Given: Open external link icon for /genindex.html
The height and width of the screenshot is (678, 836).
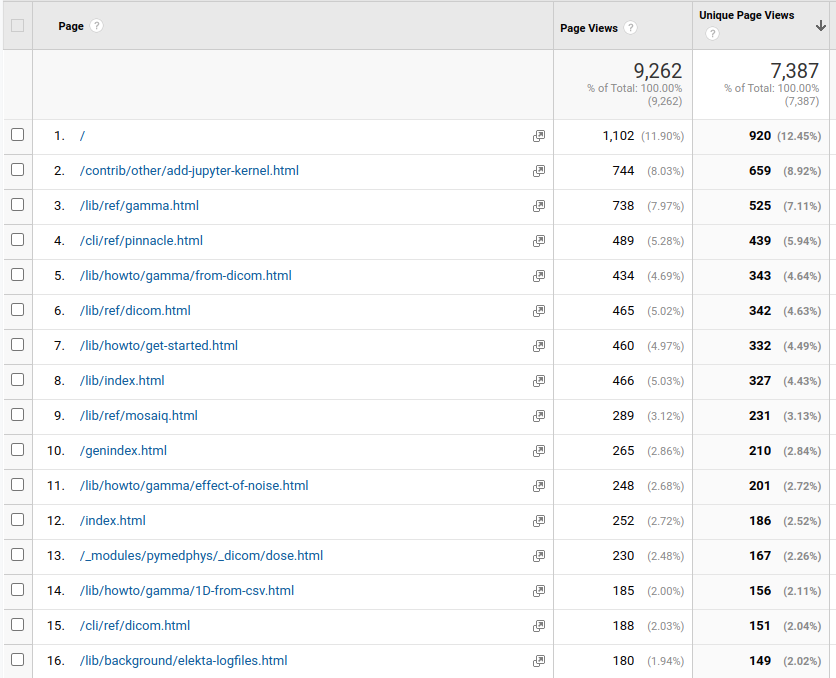Looking at the screenshot, I should pyautogui.click(x=539, y=451).
